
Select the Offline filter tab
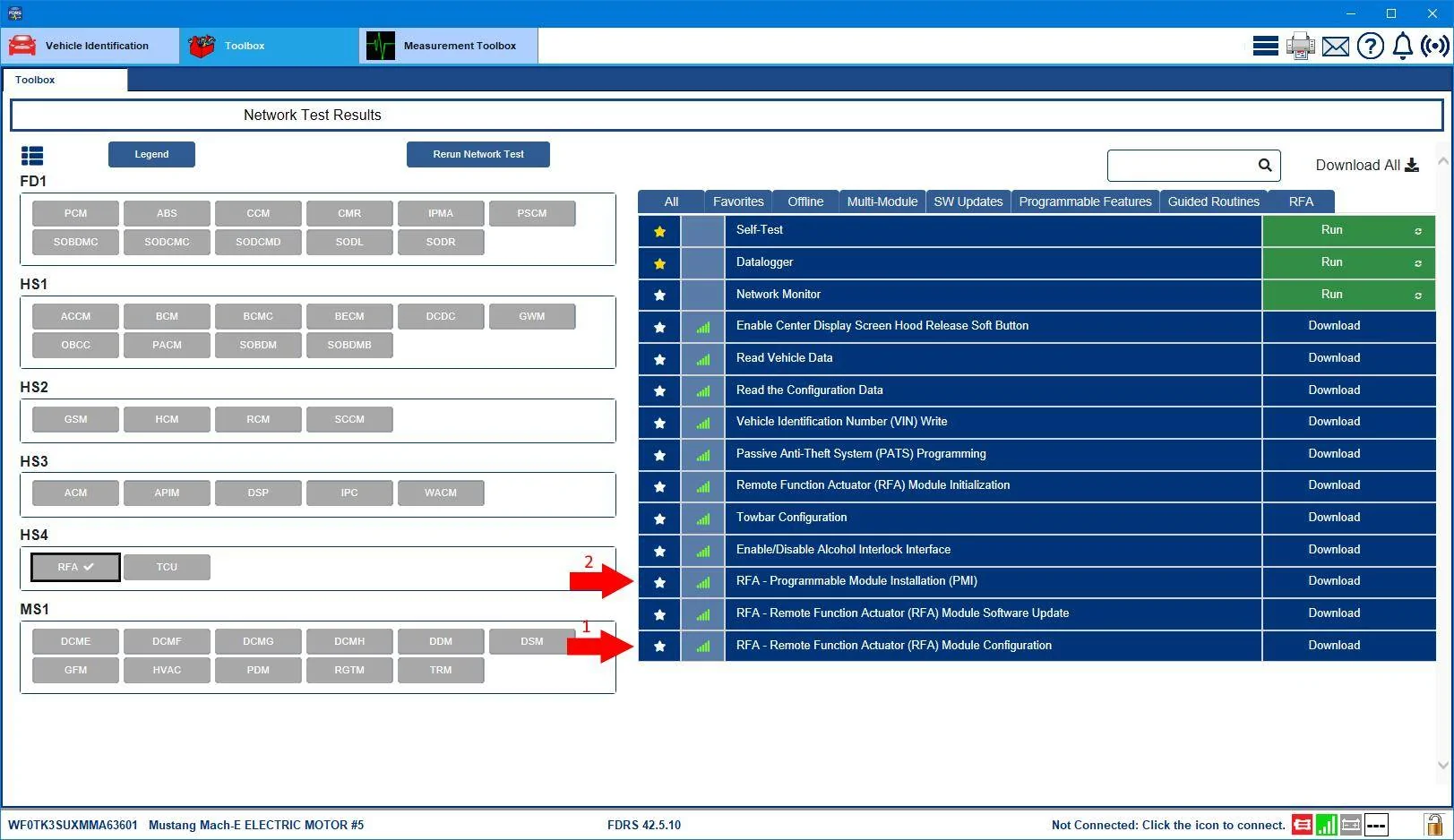tap(805, 201)
